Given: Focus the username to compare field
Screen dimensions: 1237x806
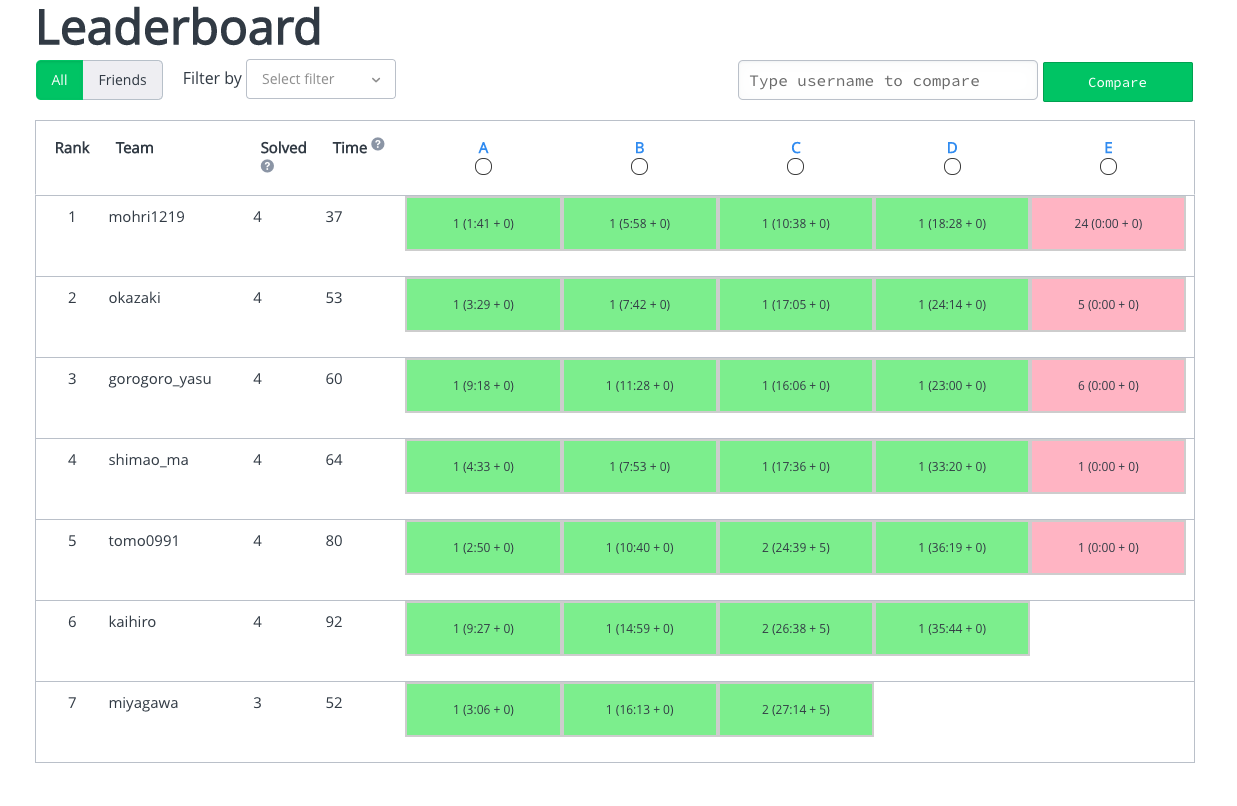Looking at the screenshot, I should [x=887, y=81].
